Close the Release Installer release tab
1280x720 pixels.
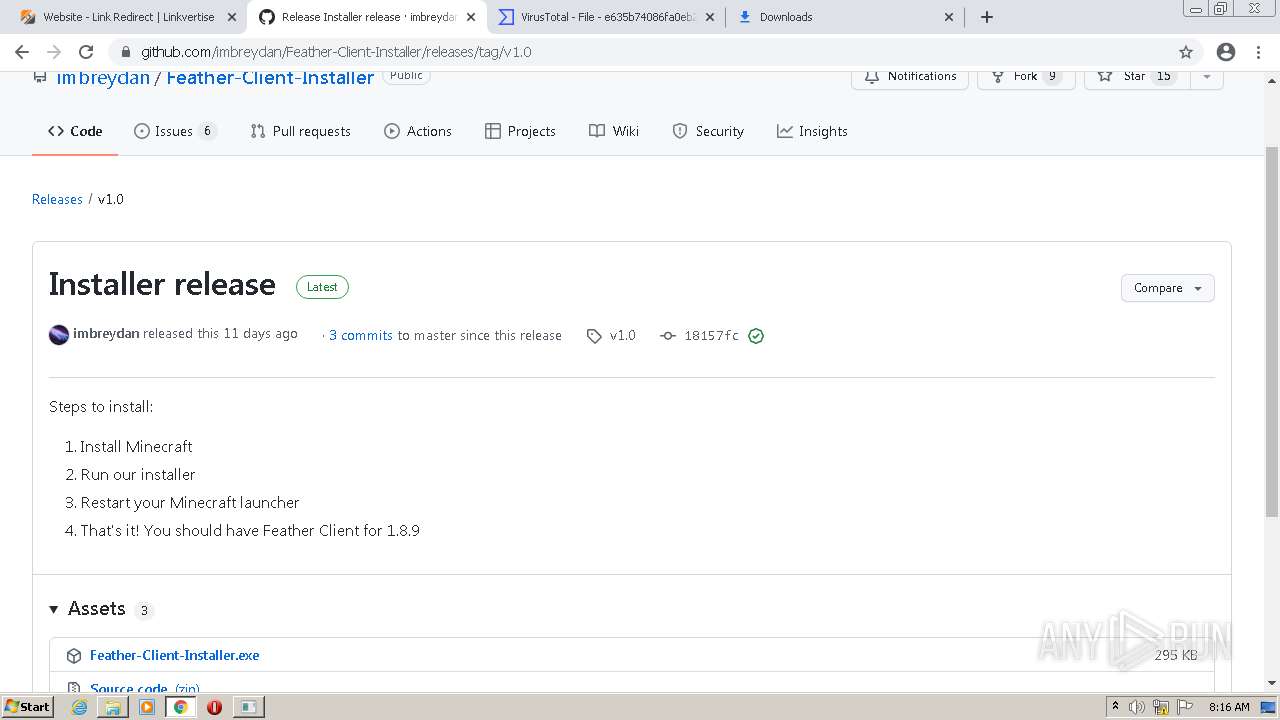(471, 17)
